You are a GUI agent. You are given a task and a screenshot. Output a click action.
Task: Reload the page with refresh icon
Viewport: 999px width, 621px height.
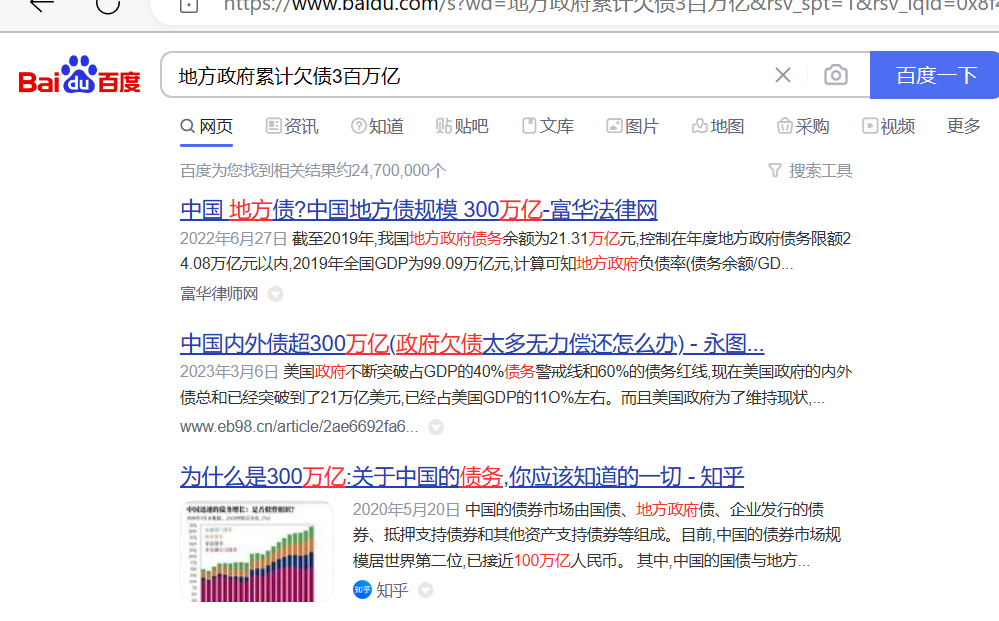107,5
